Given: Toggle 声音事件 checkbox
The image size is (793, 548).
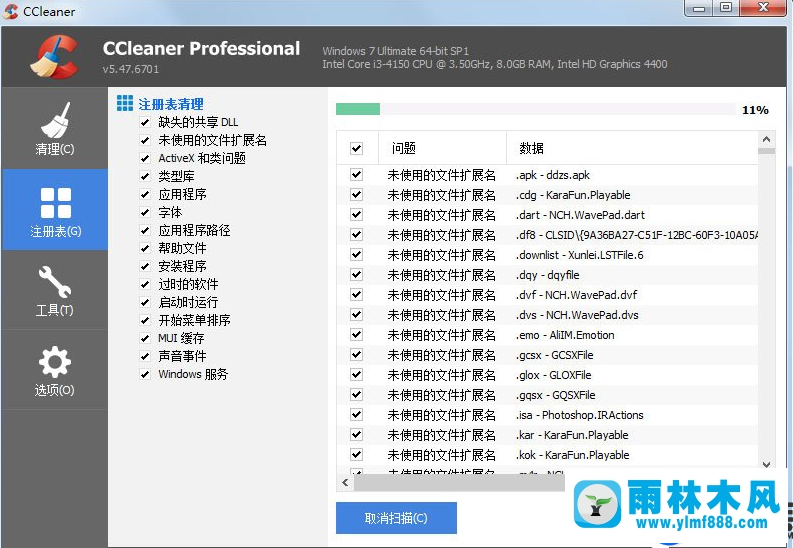Looking at the screenshot, I should point(145,356).
